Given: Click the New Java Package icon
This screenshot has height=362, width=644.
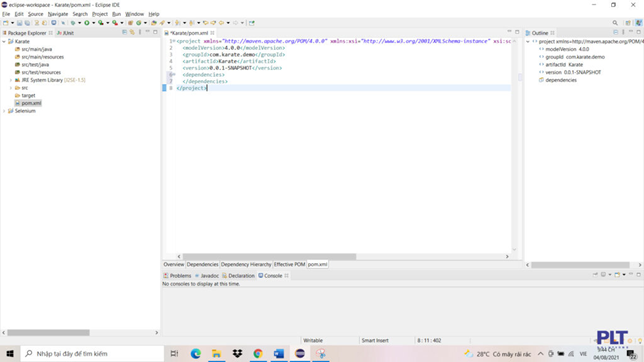Looking at the screenshot, I should pos(131,23).
